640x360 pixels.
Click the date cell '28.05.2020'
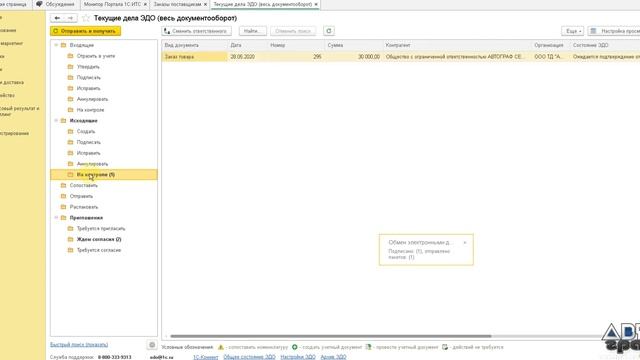click(247, 57)
